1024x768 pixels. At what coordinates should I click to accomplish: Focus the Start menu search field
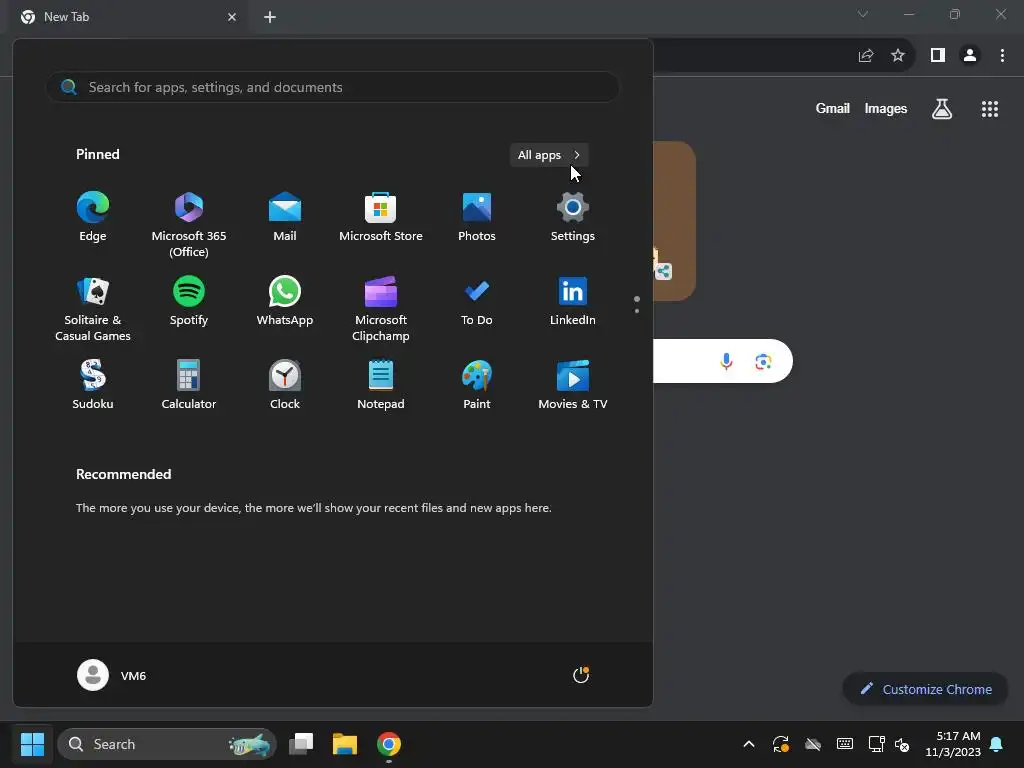click(x=333, y=87)
